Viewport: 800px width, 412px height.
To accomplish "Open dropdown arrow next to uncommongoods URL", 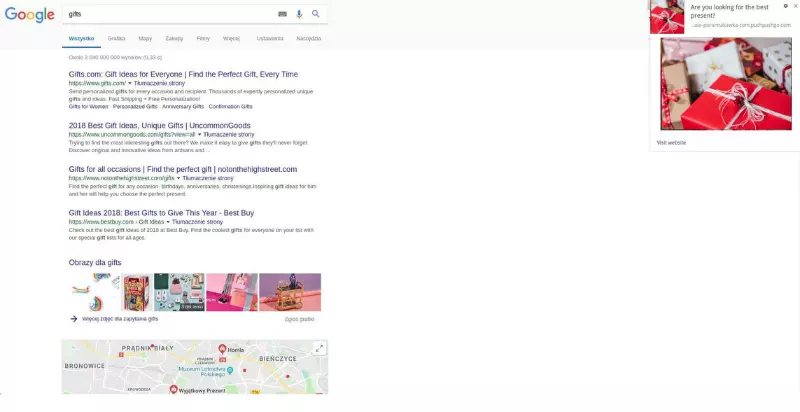I will (199, 135).
